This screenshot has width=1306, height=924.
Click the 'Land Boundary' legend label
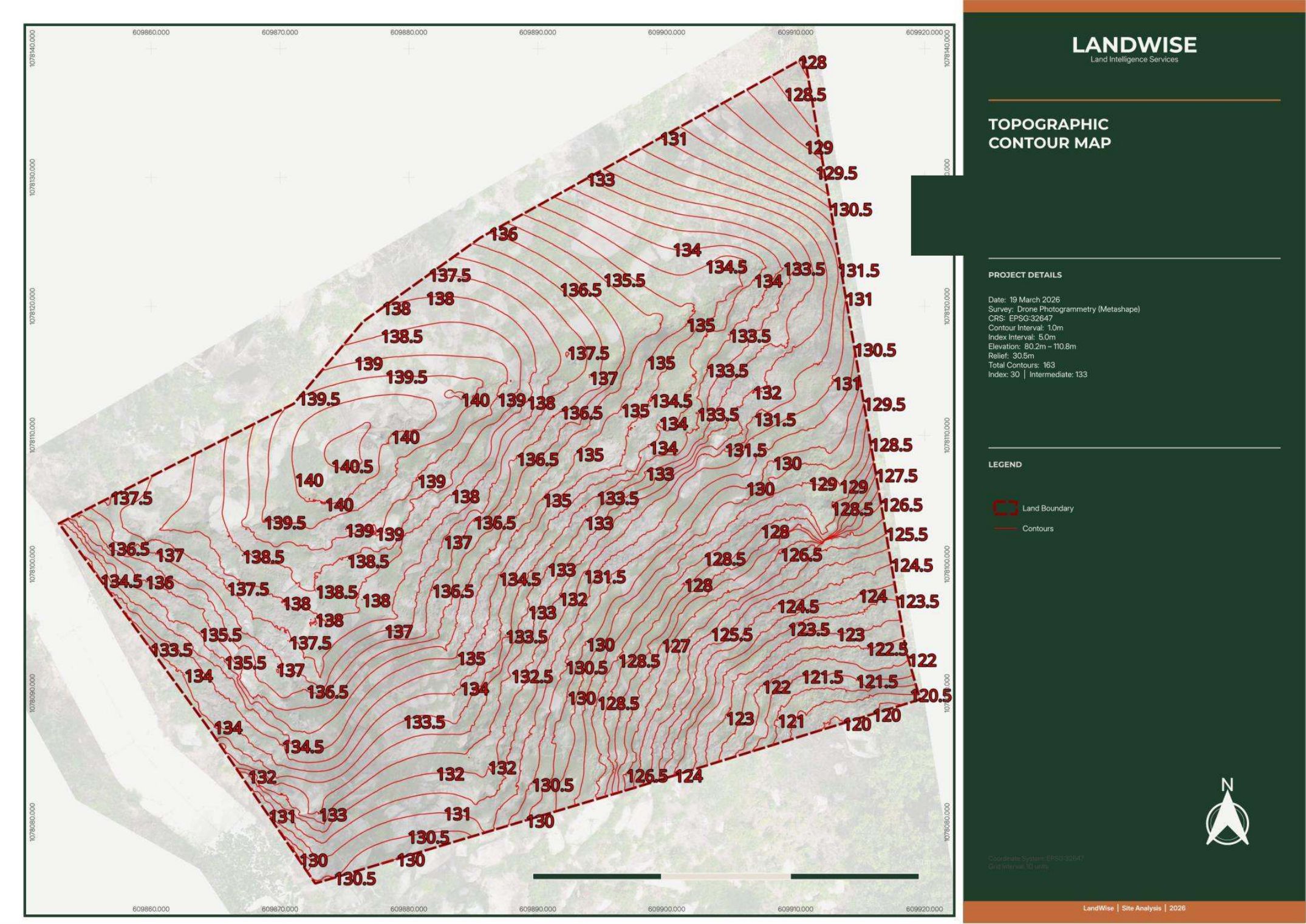(x=1048, y=508)
